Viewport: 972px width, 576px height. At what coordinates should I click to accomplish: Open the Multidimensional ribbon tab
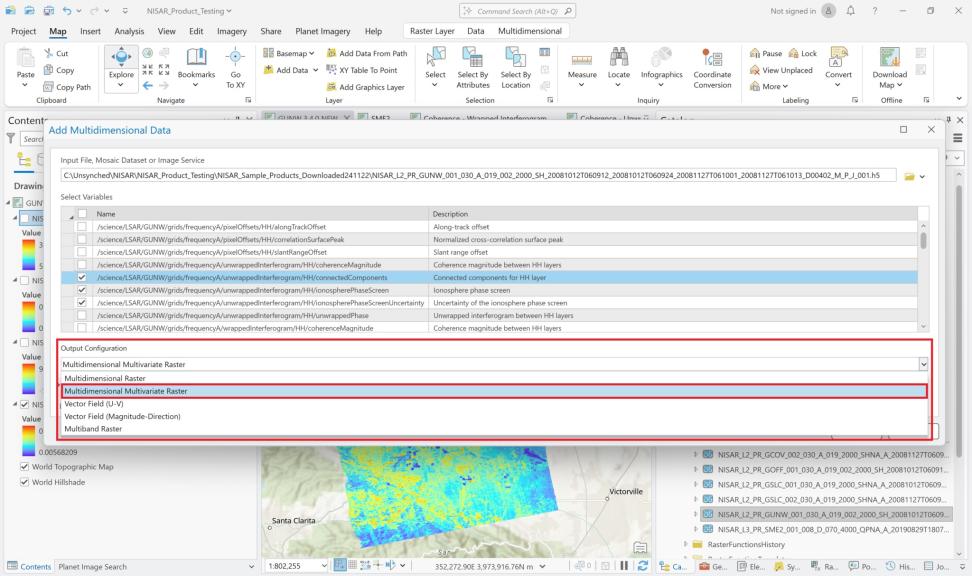coord(529,31)
